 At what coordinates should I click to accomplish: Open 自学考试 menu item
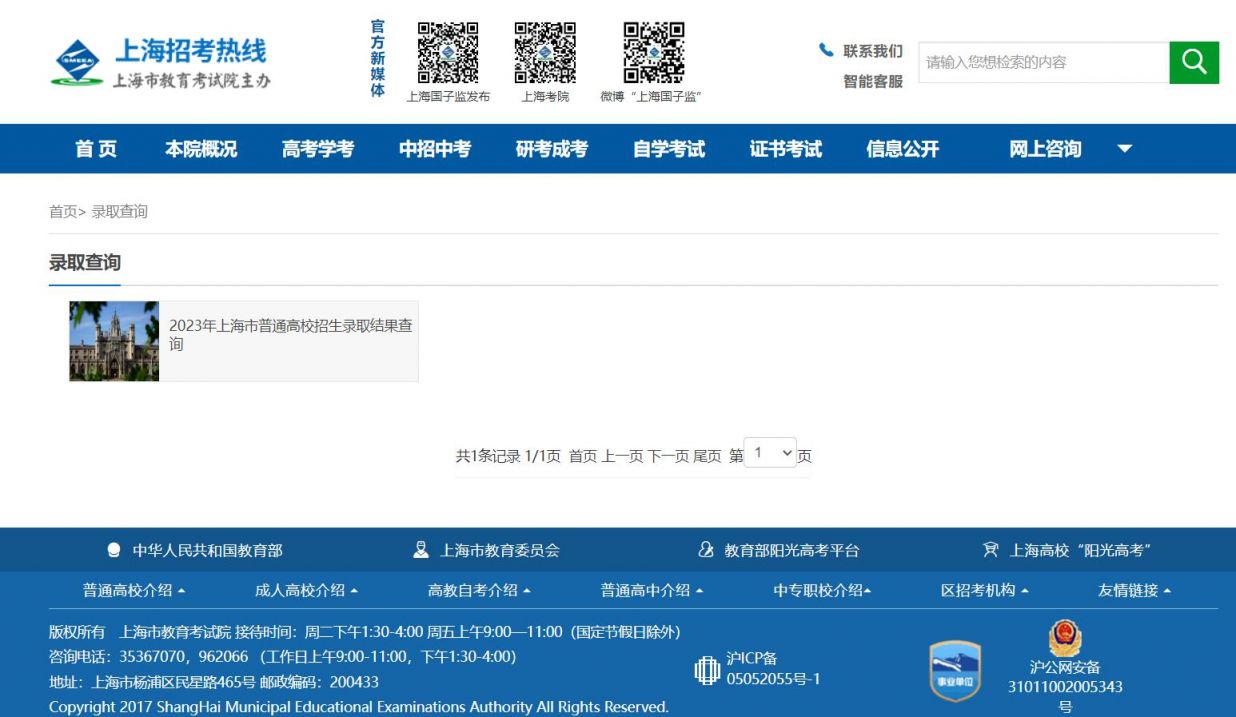tap(669, 149)
